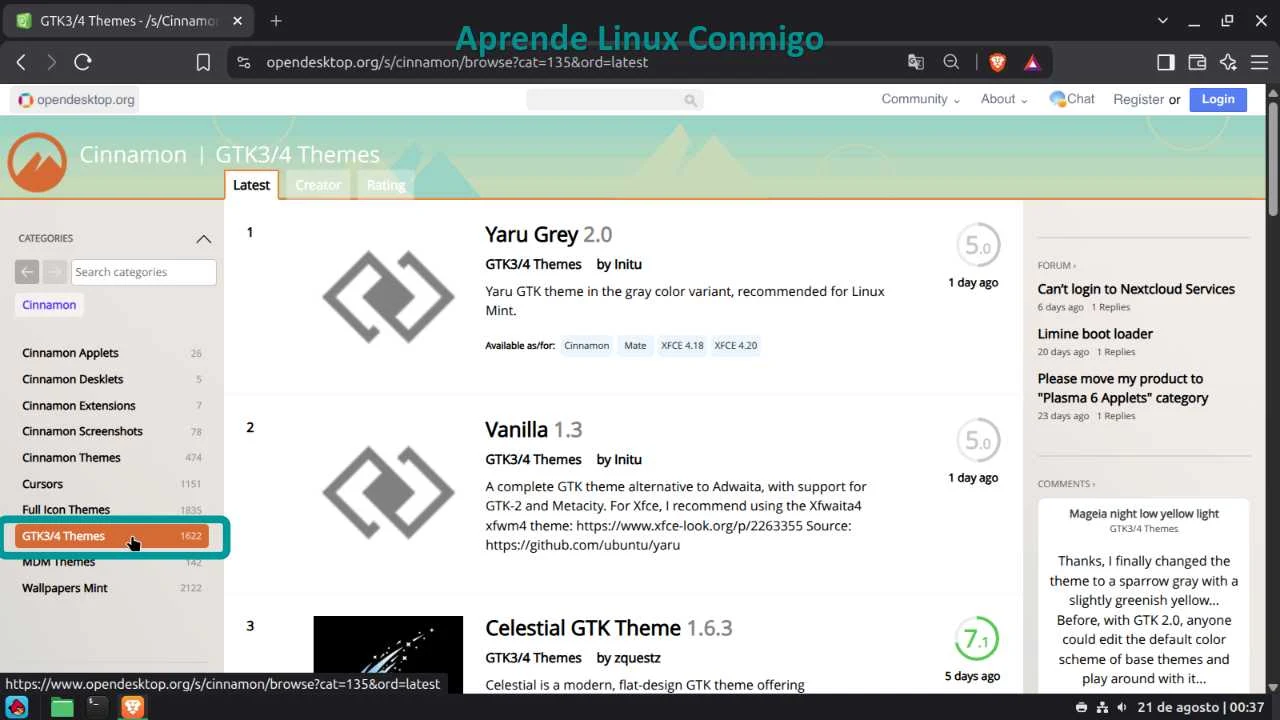The width and height of the screenshot is (1280, 720).
Task: Click the Register link
Action: coord(1138,99)
